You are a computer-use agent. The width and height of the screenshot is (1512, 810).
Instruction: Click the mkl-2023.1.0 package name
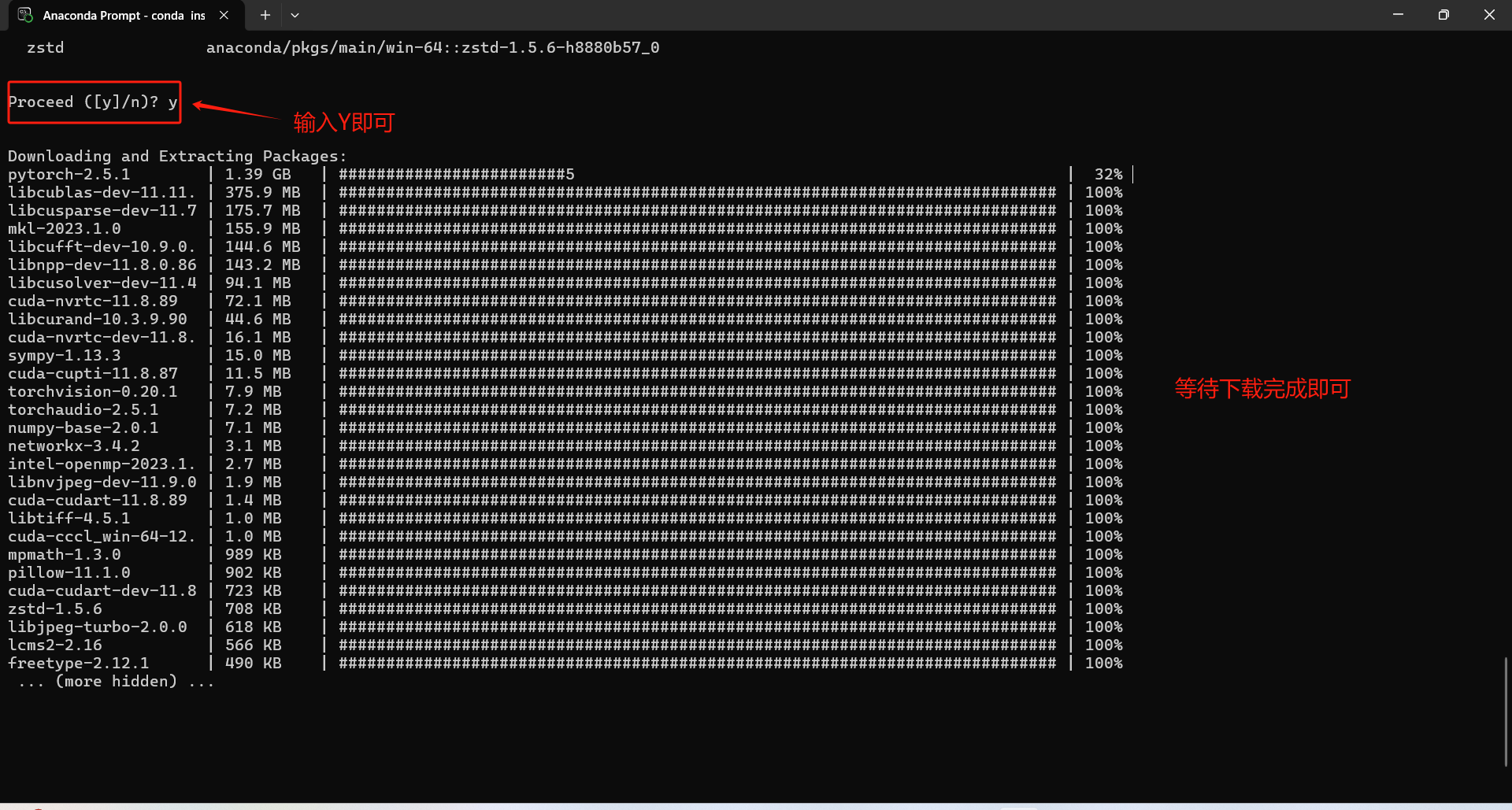pos(65,228)
